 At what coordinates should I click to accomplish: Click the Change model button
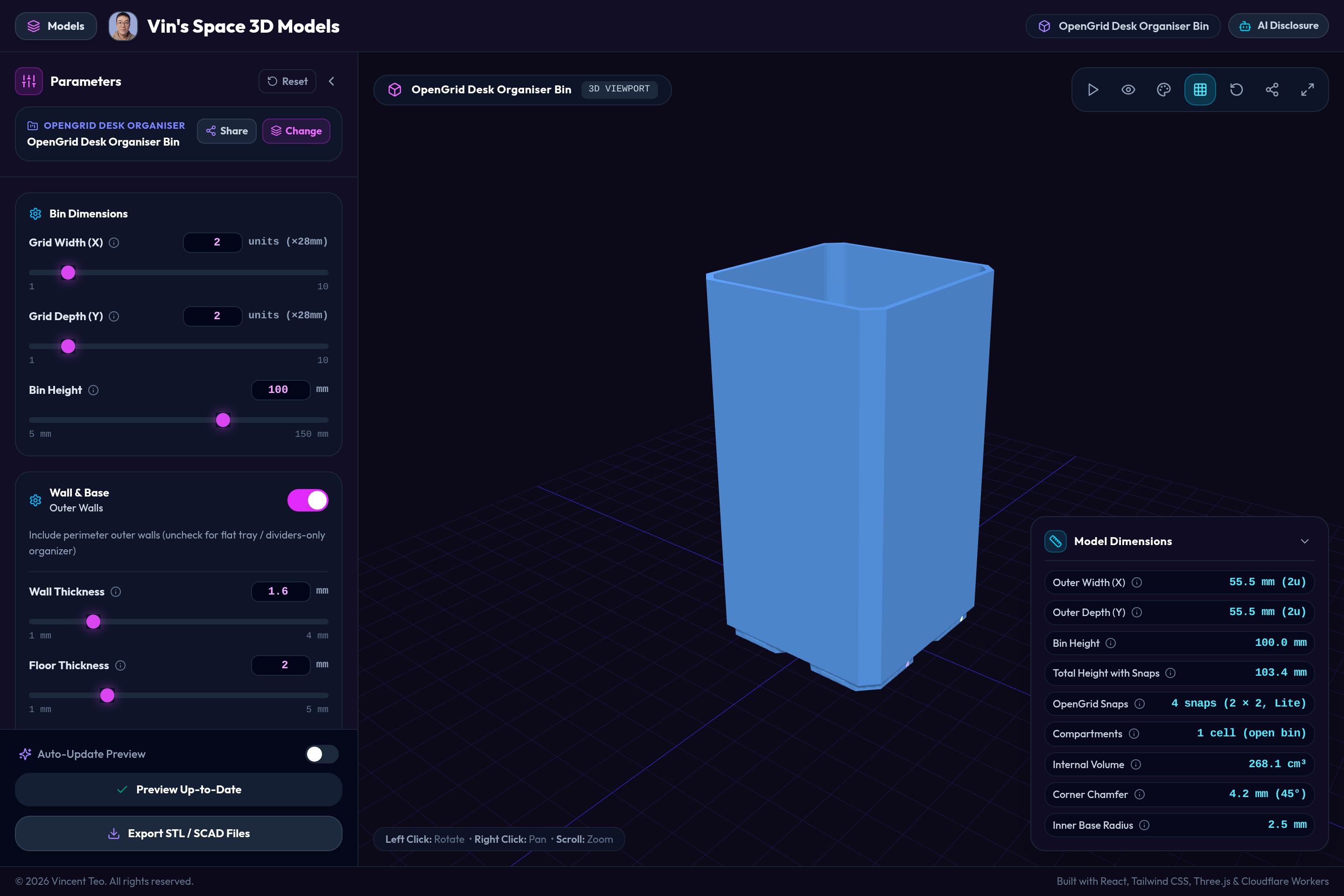(296, 131)
